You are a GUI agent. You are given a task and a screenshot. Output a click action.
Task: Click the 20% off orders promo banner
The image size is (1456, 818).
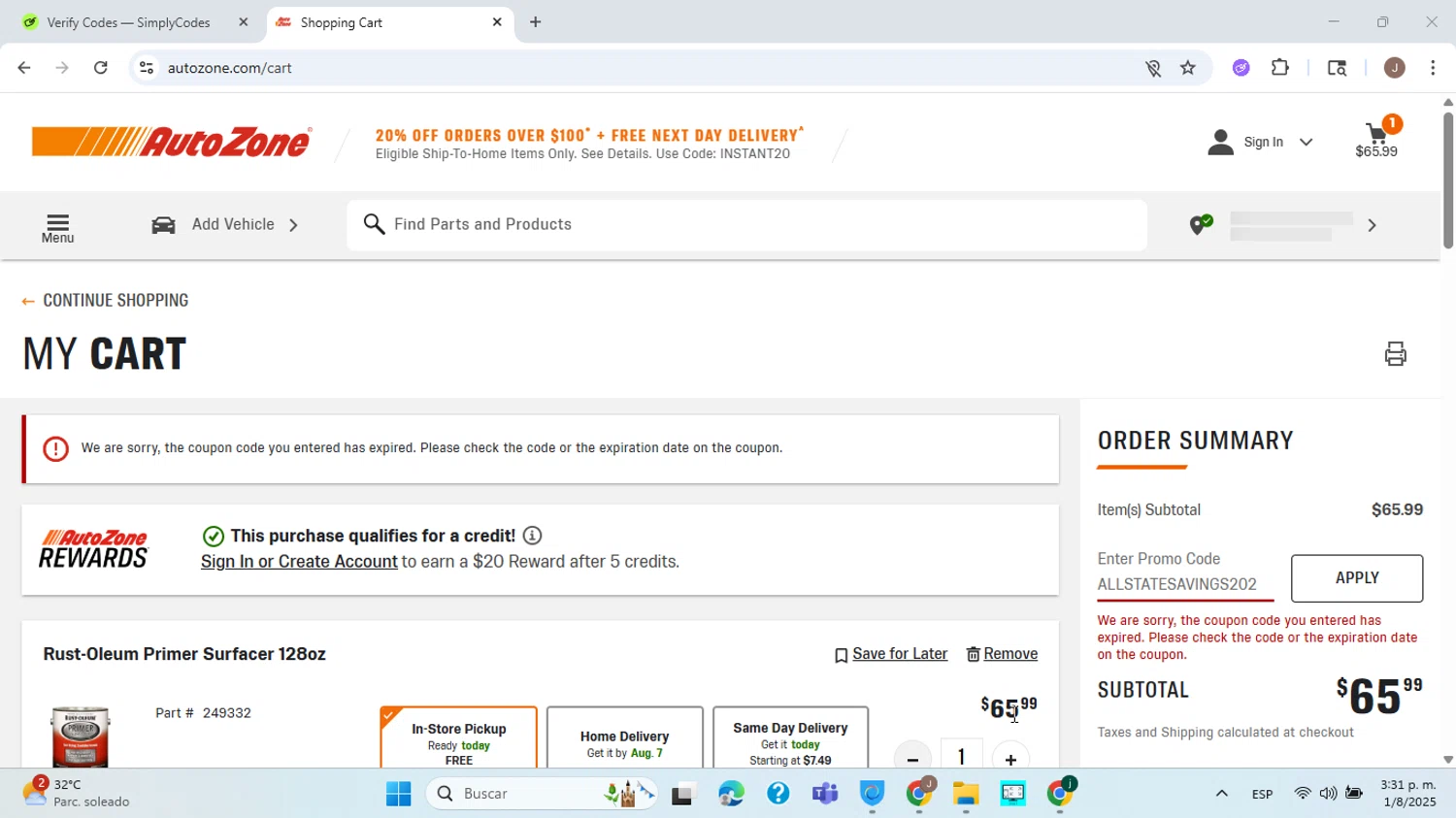pyautogui.click(x=589, y=144)
